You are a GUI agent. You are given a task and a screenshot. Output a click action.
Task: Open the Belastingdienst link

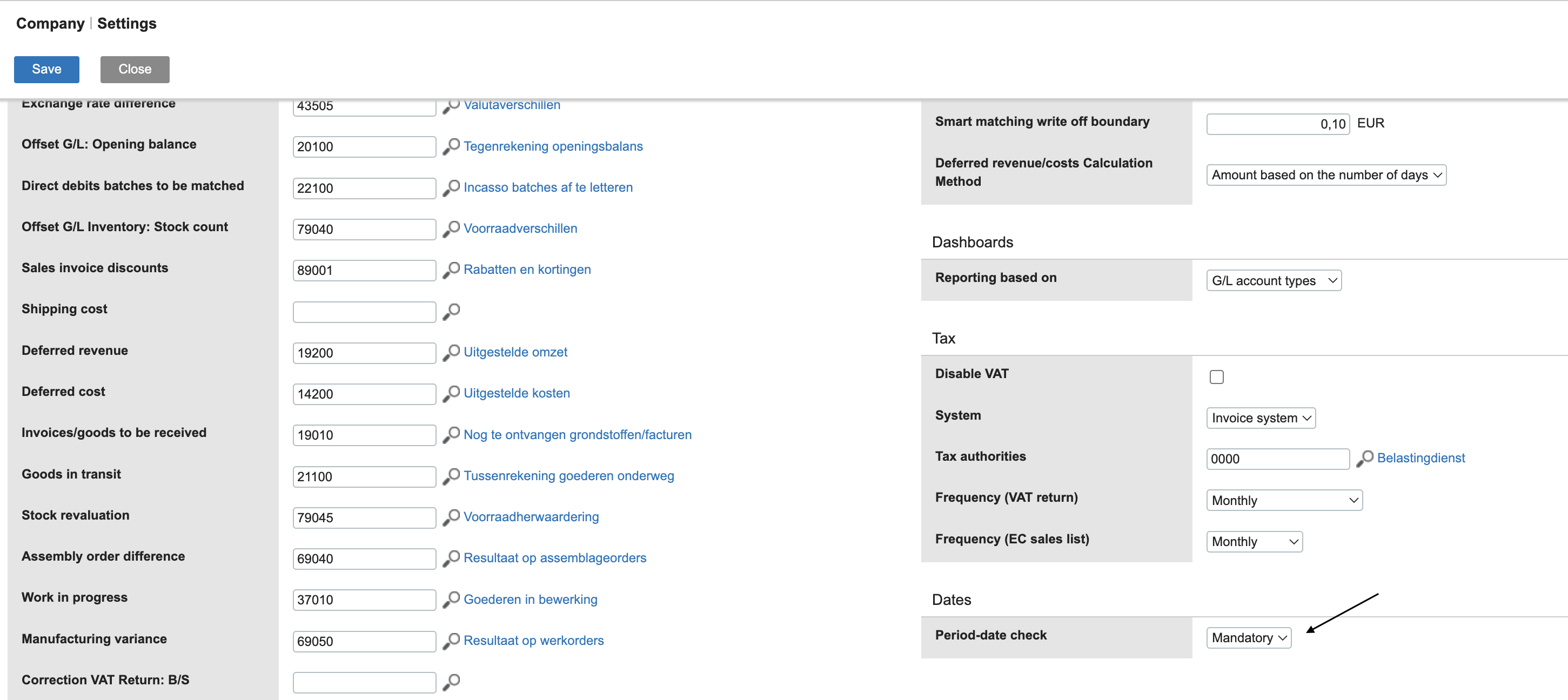click(1420, 459)
